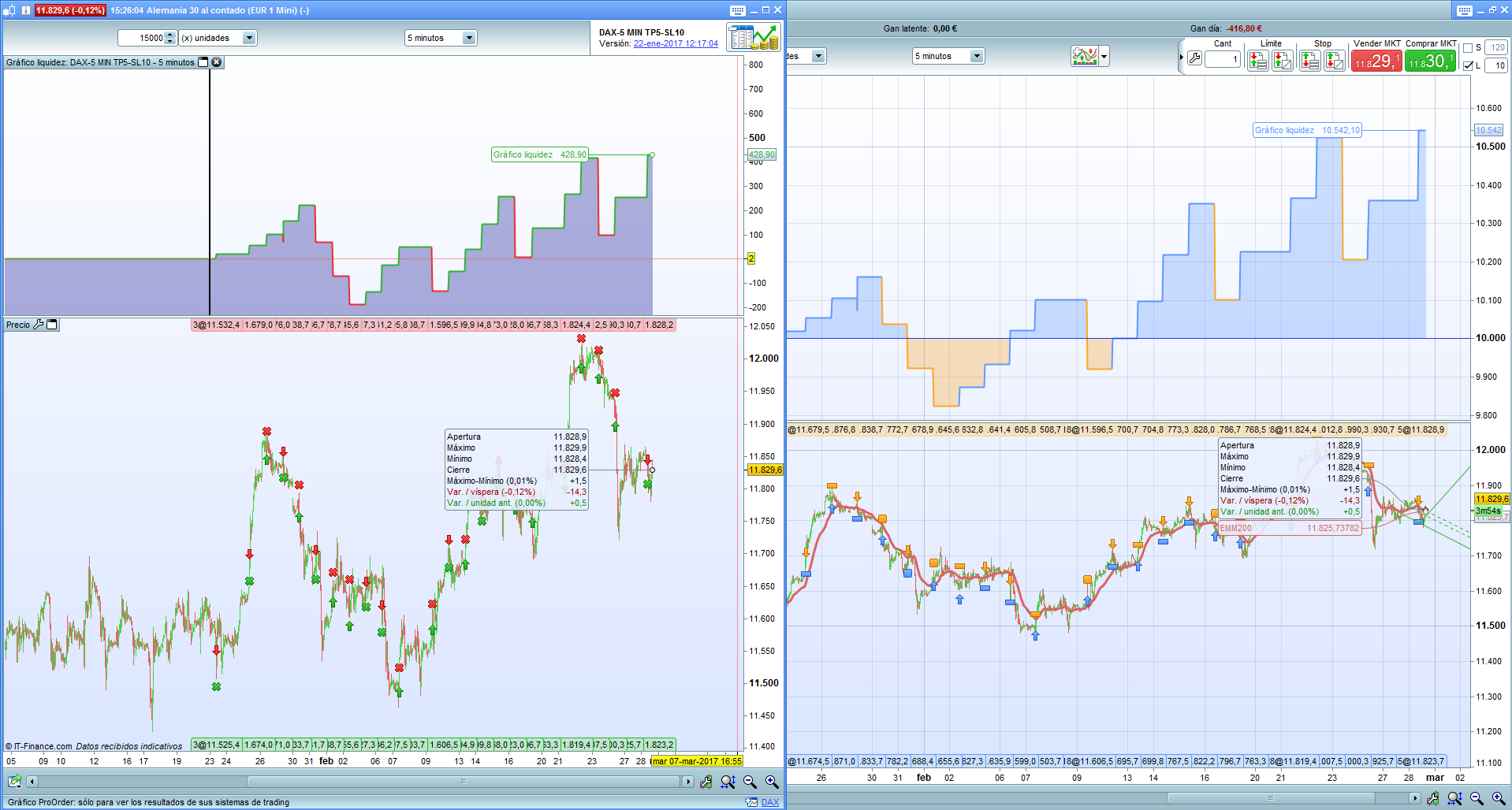This screenshot has height=810, width=1512.
Task: Click the second Stop order icon
Action: click(x=1335, y=60)
